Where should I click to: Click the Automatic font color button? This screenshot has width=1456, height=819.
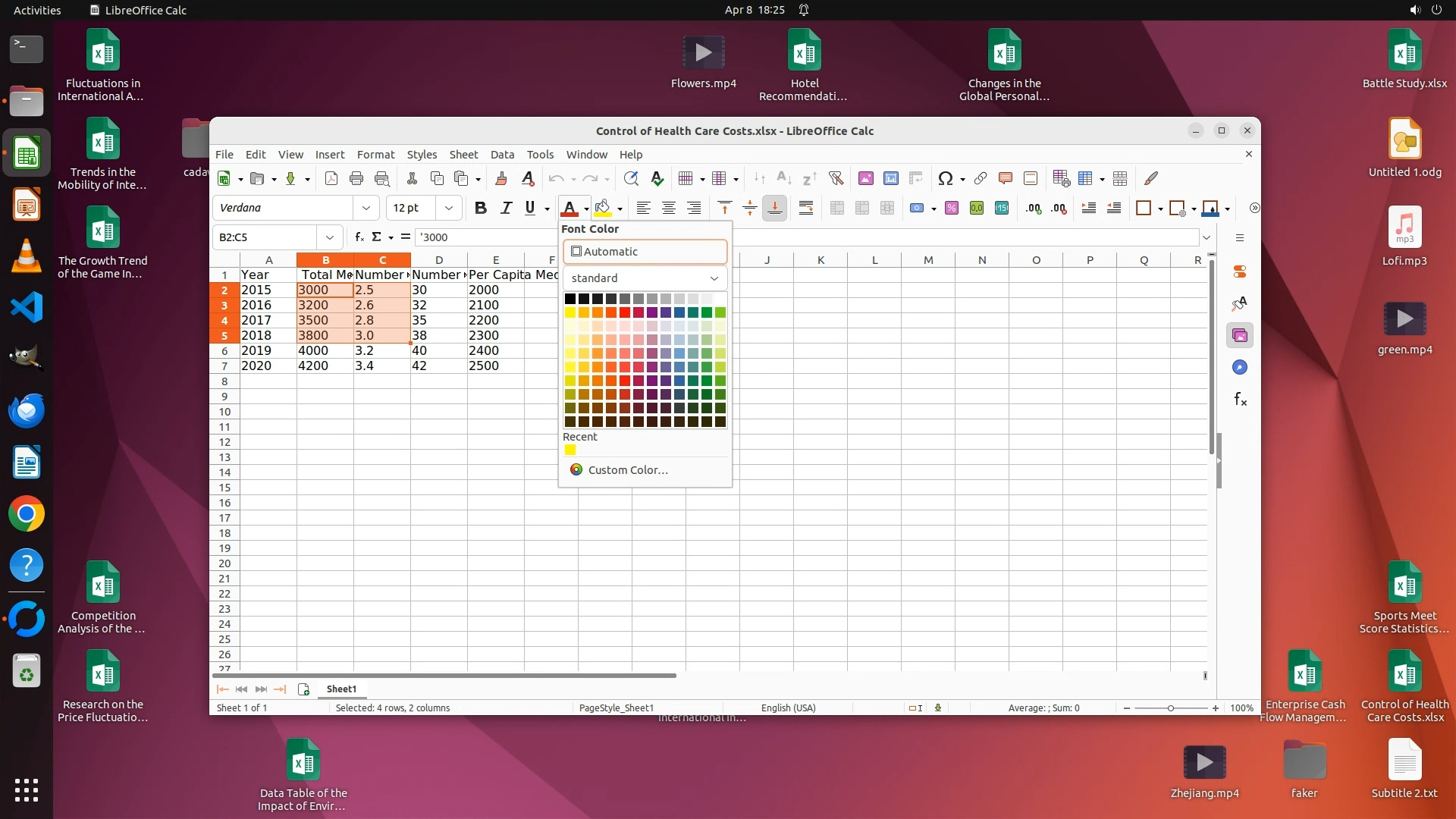[645, 252]
